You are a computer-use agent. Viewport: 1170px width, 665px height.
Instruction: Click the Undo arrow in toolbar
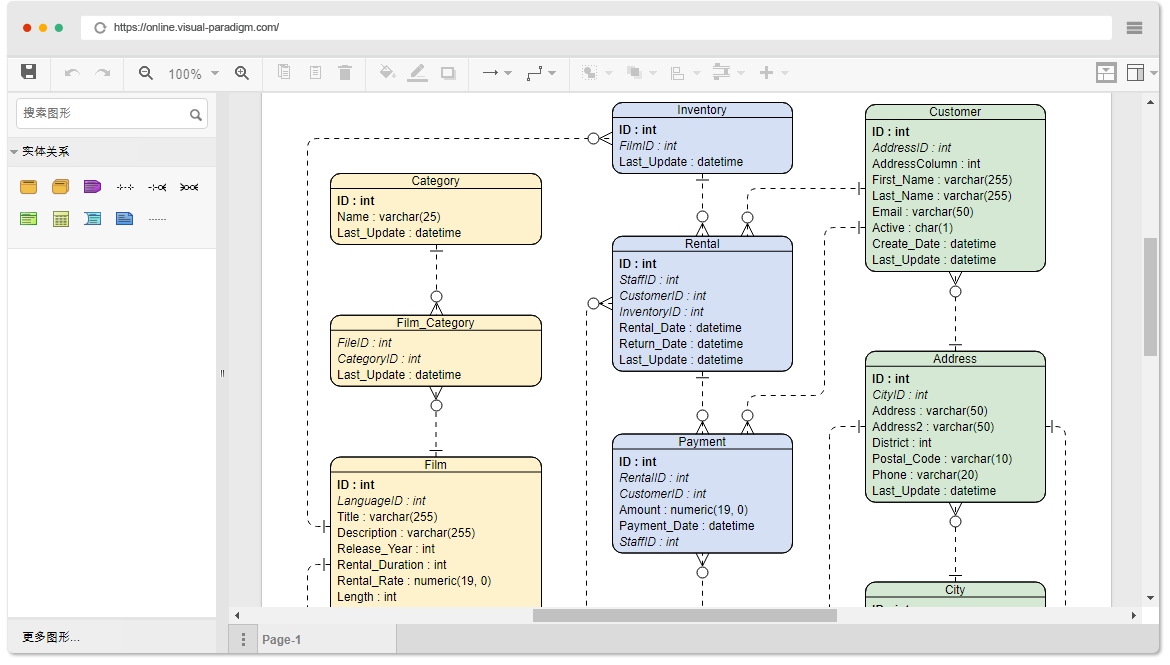71,73
